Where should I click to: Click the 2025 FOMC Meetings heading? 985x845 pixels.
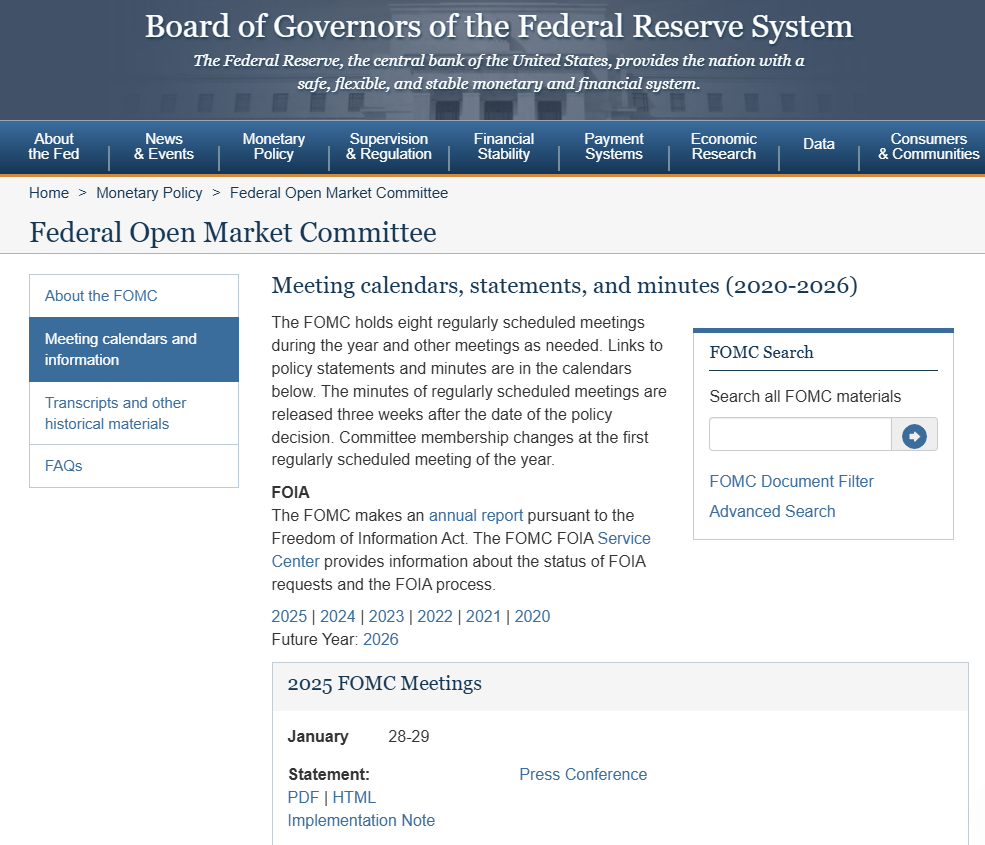[384, 684]
